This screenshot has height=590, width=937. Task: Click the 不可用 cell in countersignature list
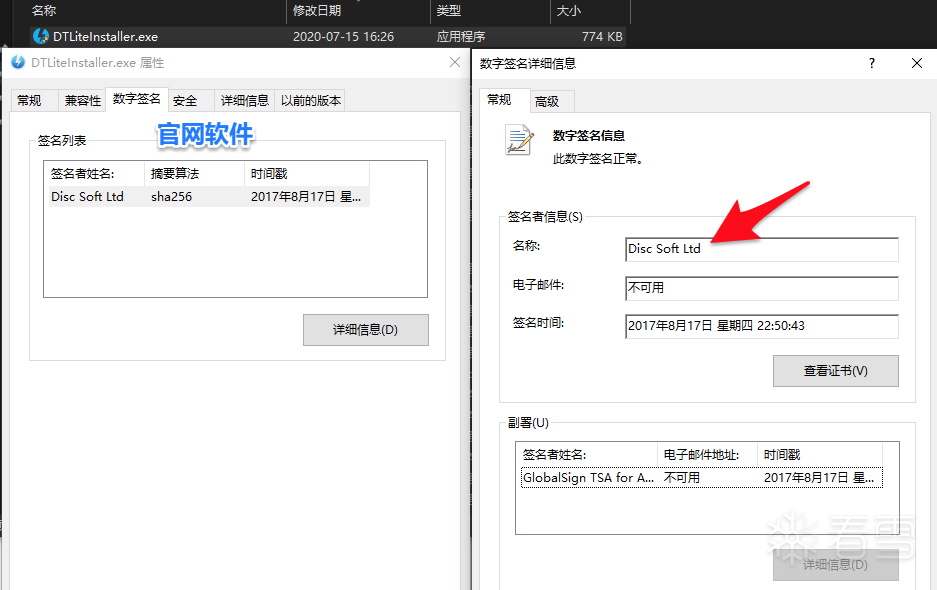click(x=682, y=478)
